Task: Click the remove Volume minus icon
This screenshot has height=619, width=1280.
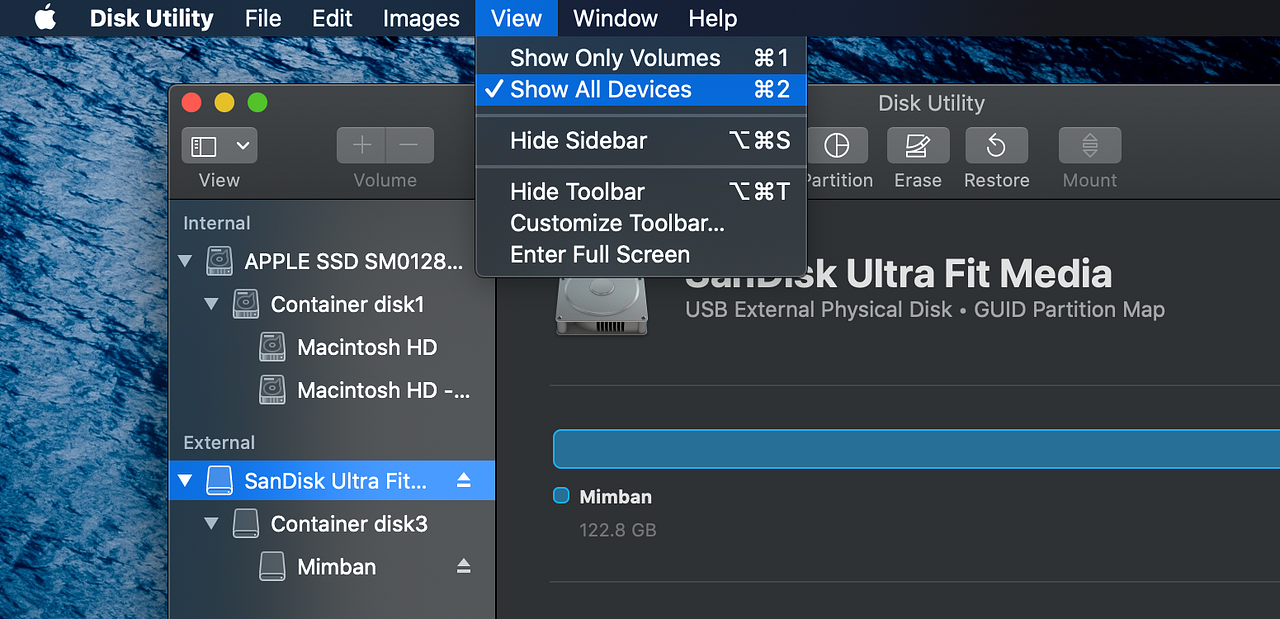Action: 409,144
